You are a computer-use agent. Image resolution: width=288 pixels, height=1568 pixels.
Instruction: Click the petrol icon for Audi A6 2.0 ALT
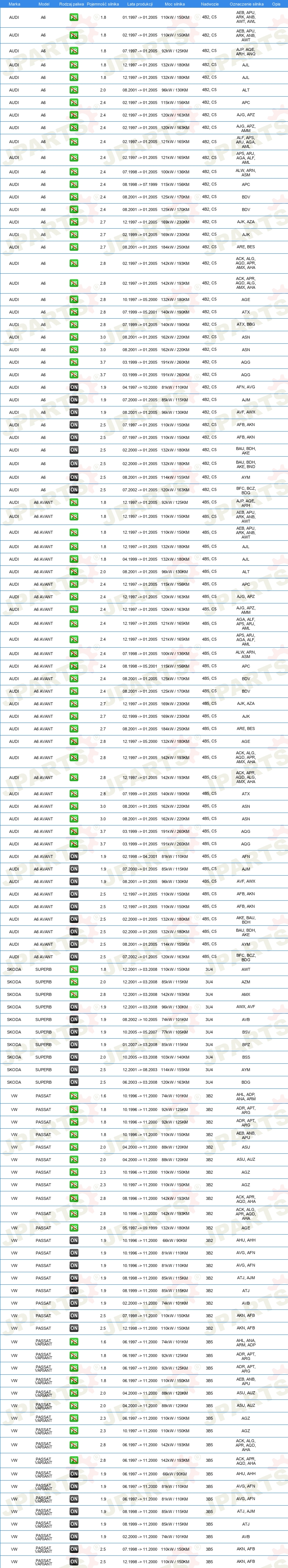pos(74,90)
